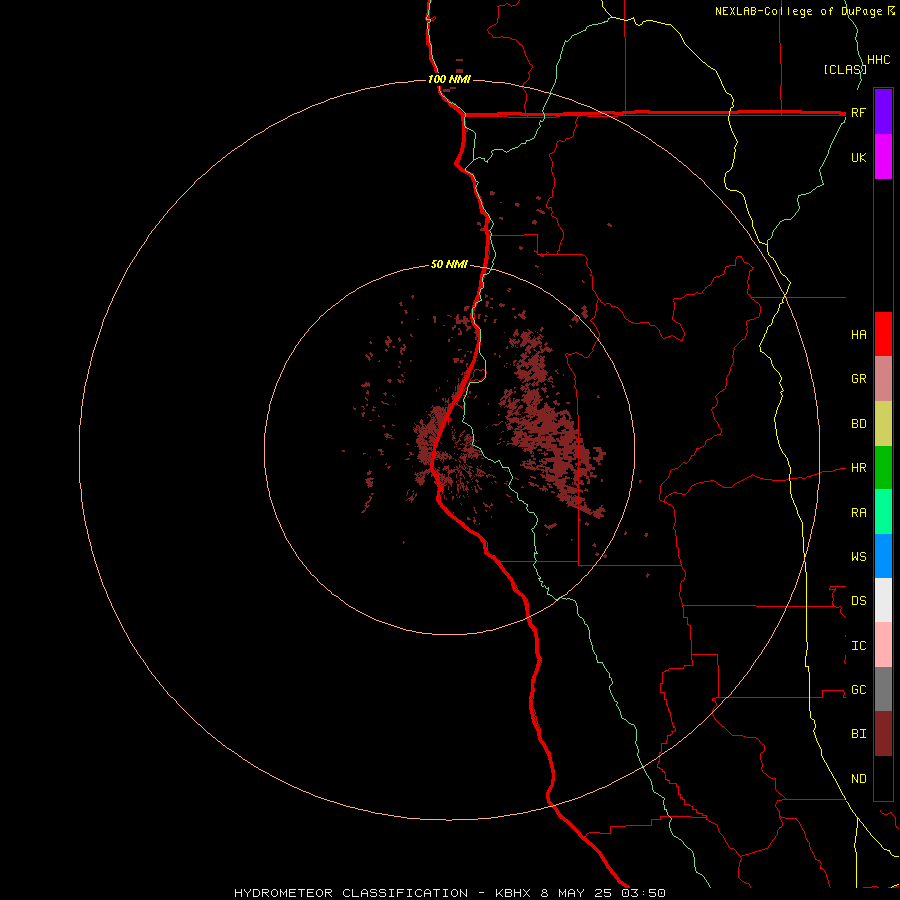The height and width of the screenshot is (900, 900).
Task: Click the ND black legend swatch
Action: (883, 778)
